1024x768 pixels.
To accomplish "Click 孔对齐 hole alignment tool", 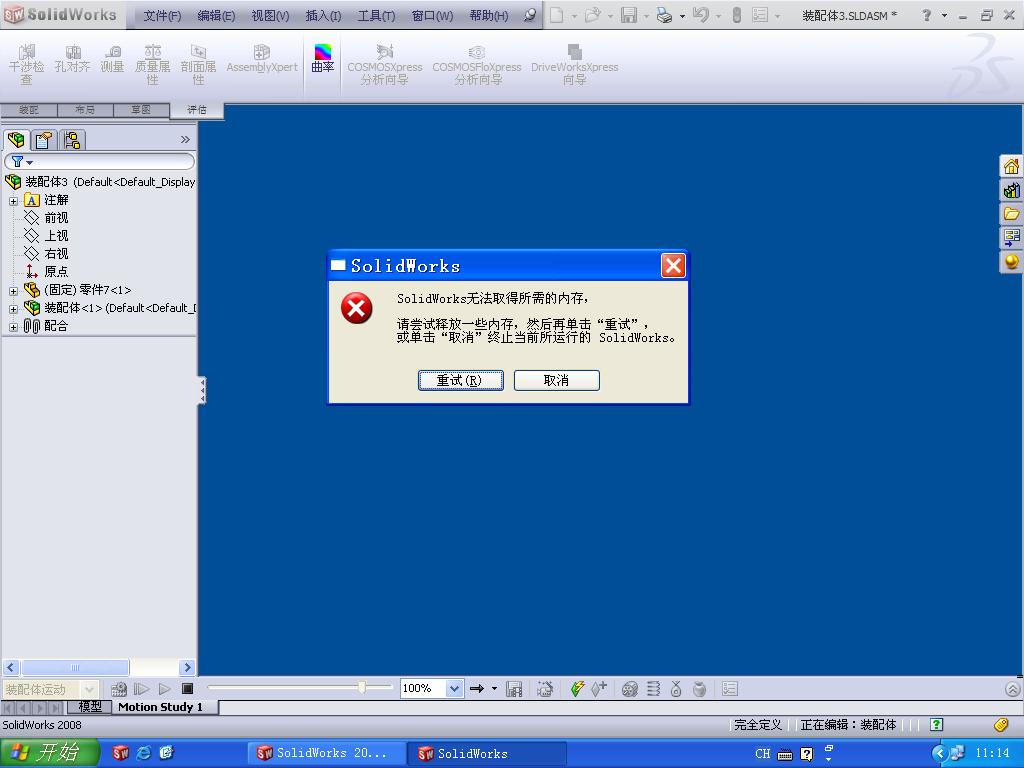I will 72,59.
